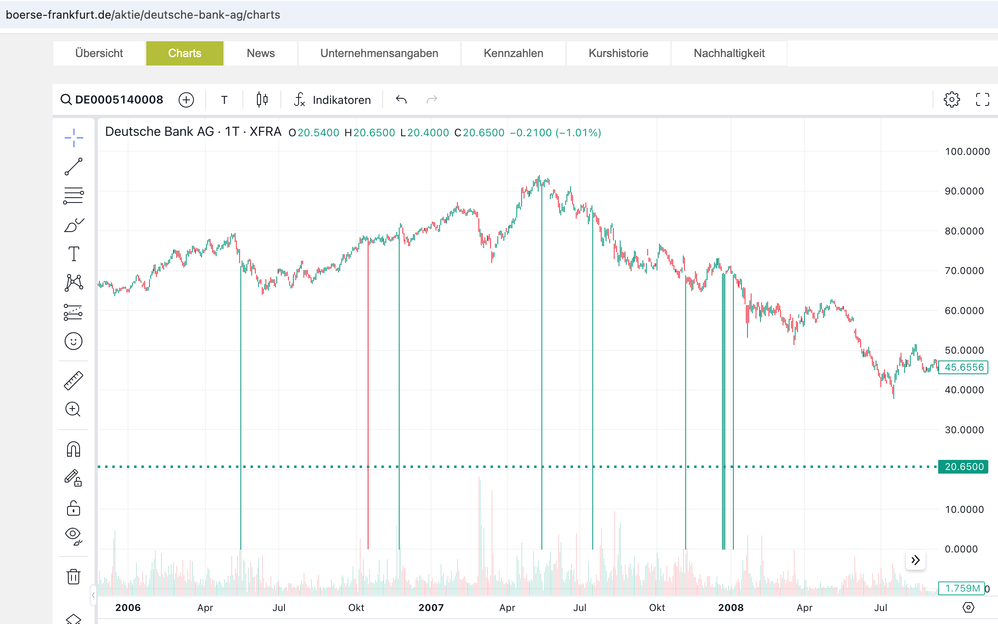
Task: Select the trend line drawing tool
Action: (x=73, y=167)
